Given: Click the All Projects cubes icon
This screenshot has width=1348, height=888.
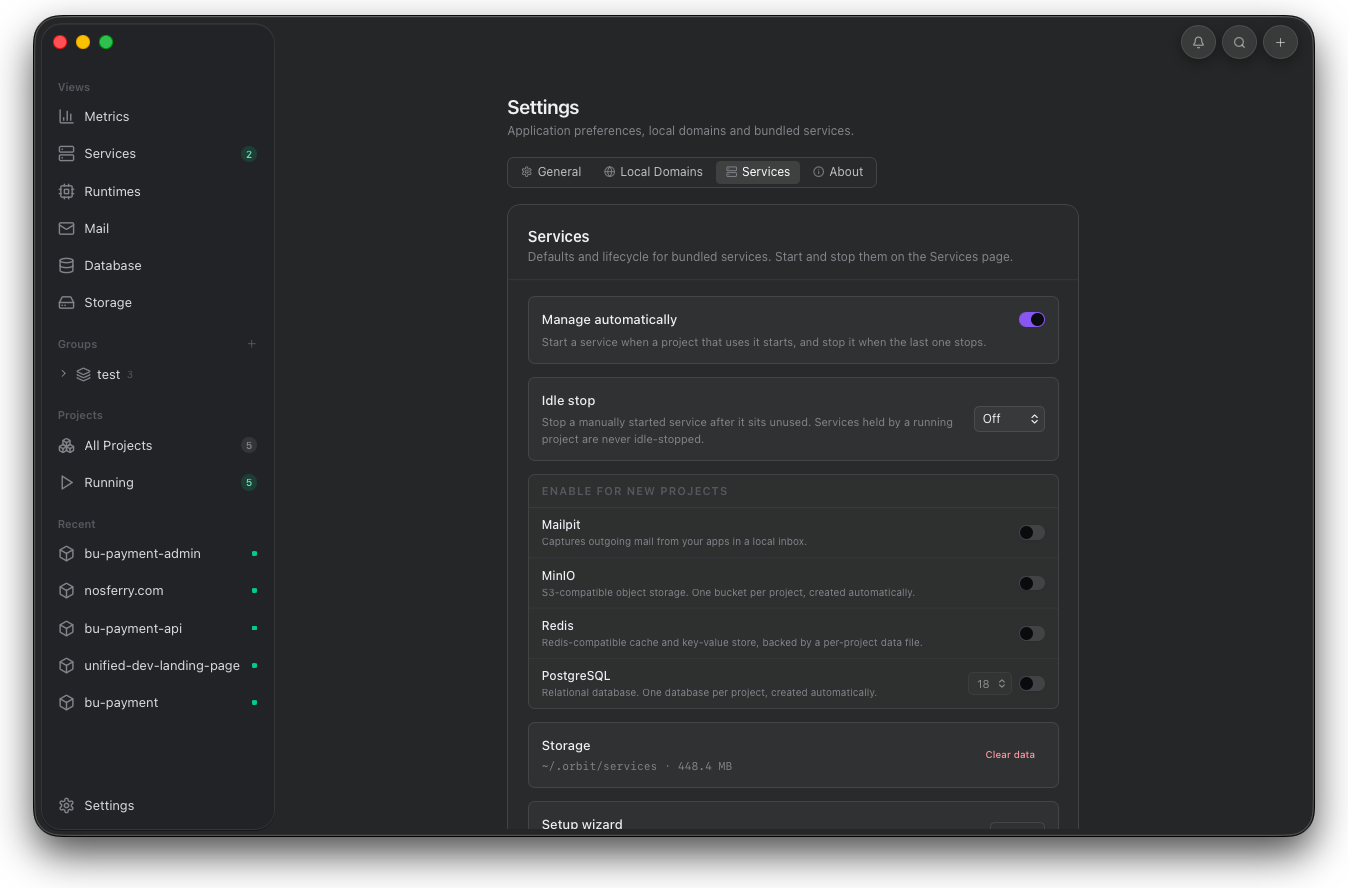Looking at the screenshot, I should [x=66, y=445].
